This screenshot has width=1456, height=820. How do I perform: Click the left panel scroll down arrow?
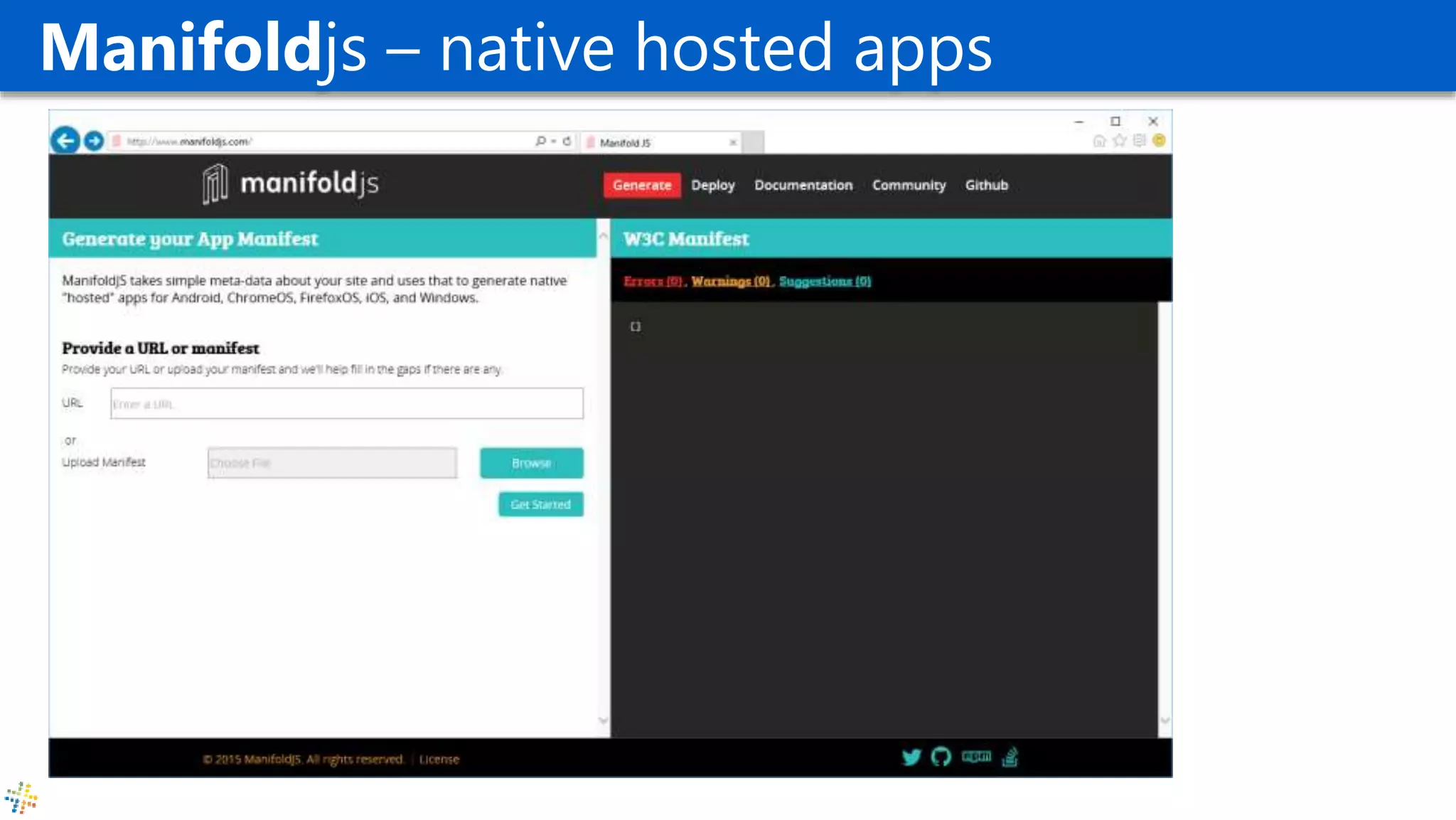pyautogui.click(x=603, y=720)
